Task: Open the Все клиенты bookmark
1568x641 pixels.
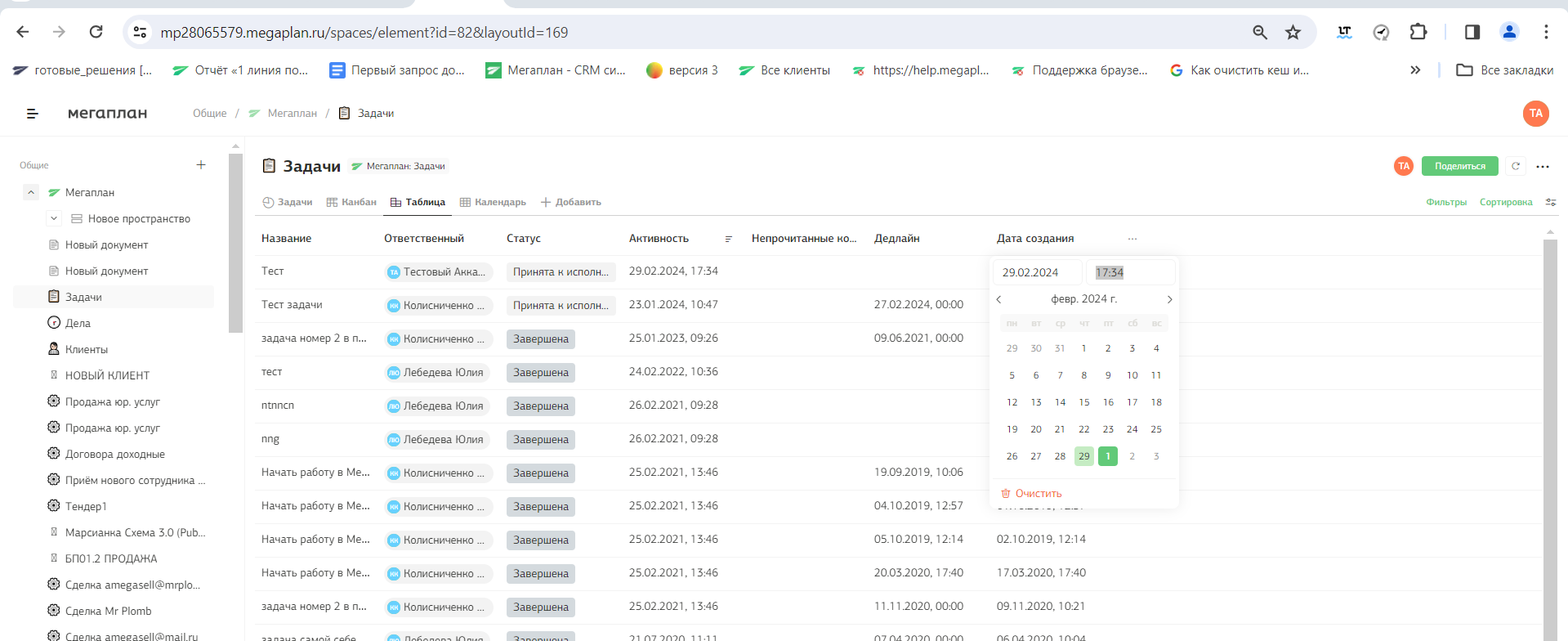Action: pos(784,70)
